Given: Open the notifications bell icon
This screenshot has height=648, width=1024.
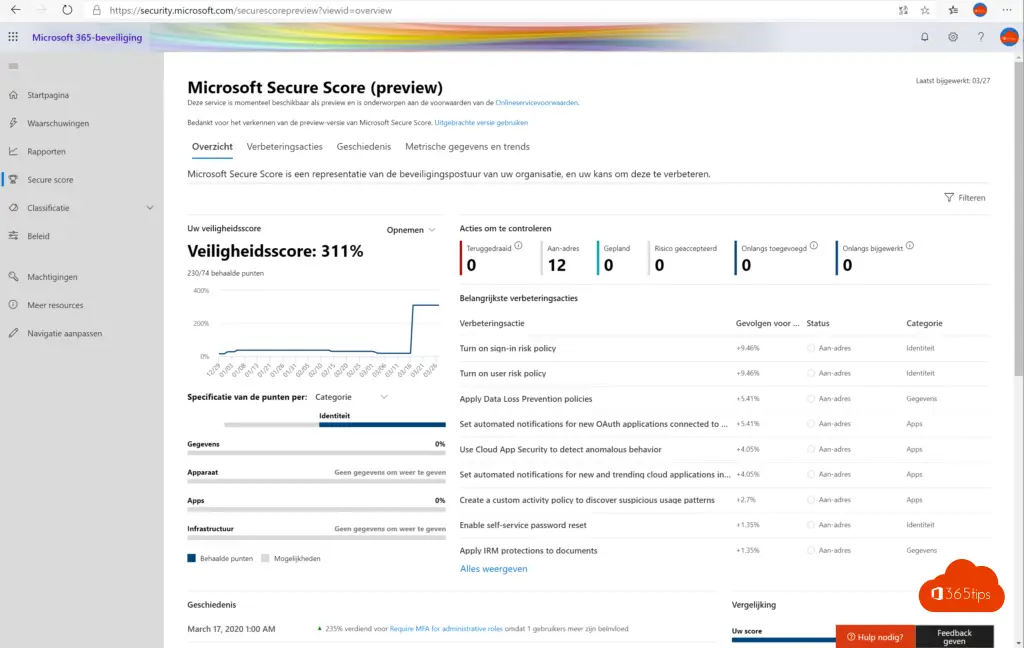Looking at the screenshot, I should pyautogui.click(x=925, y=37).
